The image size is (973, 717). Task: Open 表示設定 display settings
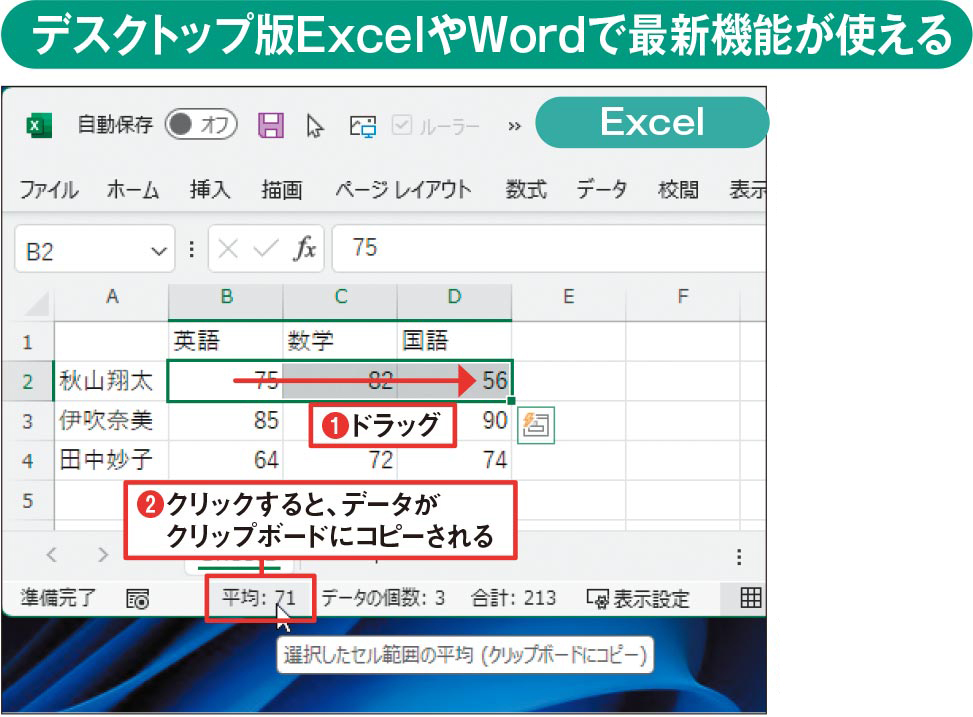(639, 599)
